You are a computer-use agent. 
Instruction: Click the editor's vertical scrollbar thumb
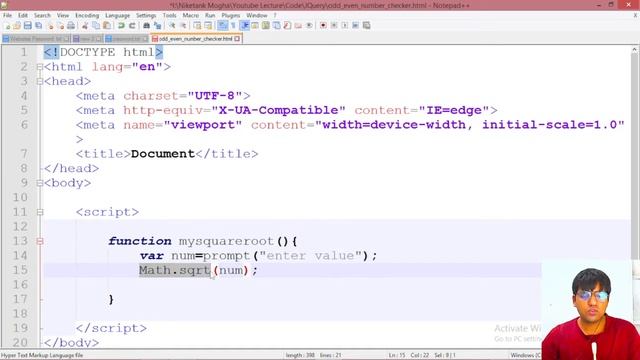[x=634, y=156]
